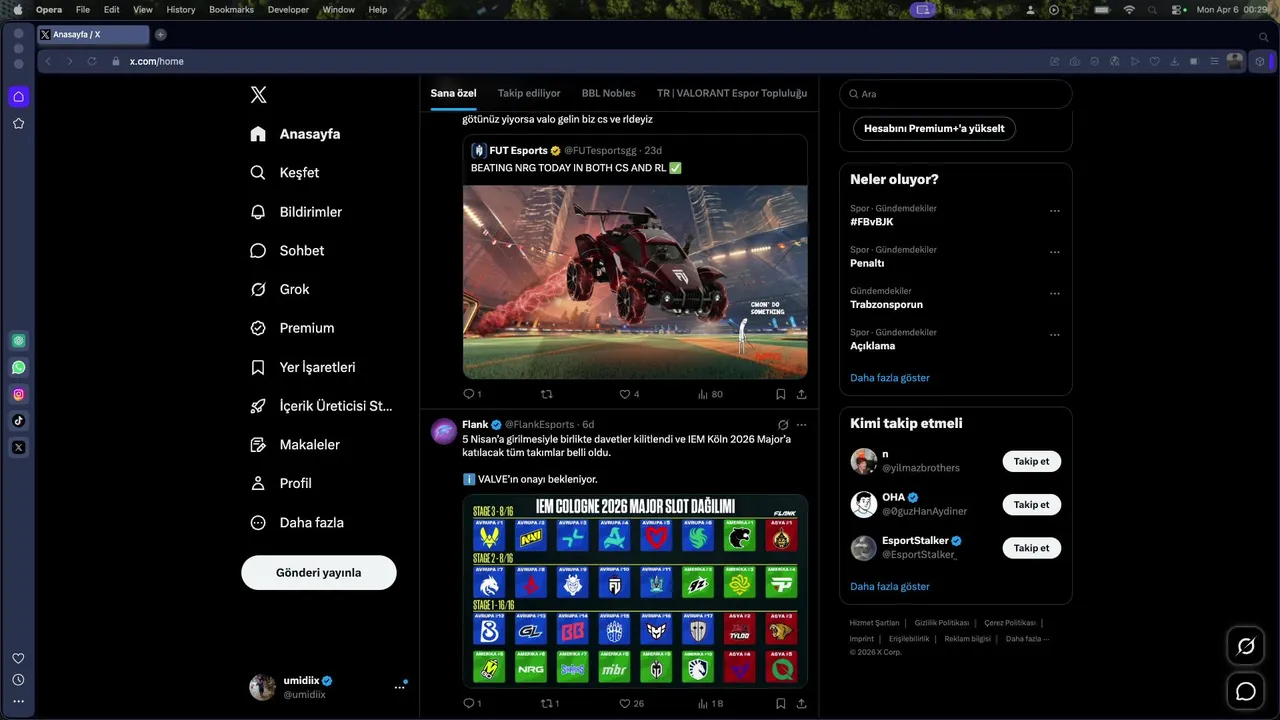Screen dimensions: 1280x720
Task: Open IEM Cologne 2026 slot image
Action: (x=635, y=591)
